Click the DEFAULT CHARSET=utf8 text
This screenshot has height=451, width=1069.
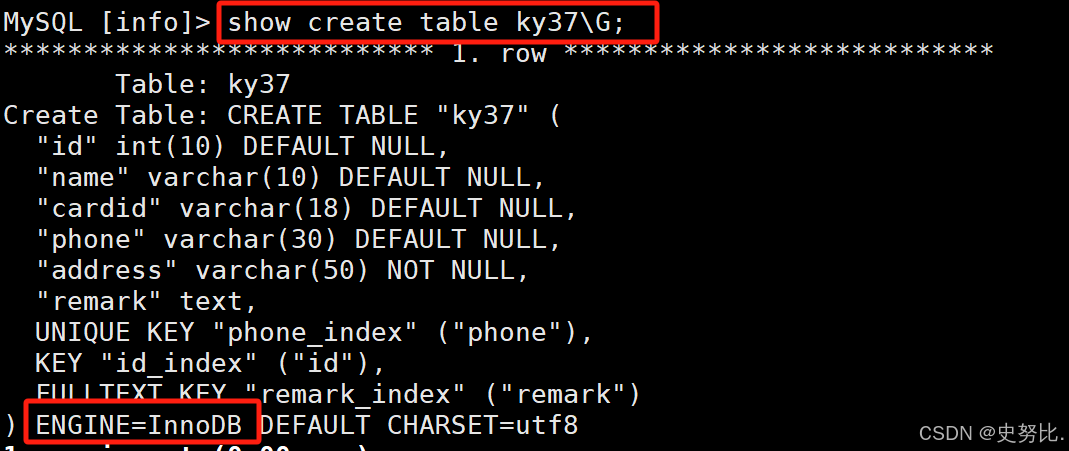click(419, 426)
